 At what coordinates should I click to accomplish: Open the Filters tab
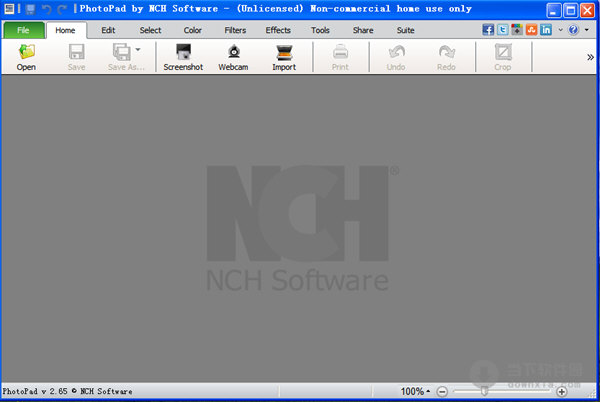click(x=235, y=30)
